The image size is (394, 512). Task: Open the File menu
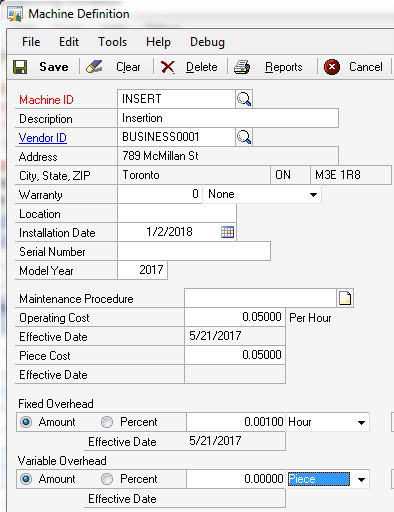[x=31, y=42]
